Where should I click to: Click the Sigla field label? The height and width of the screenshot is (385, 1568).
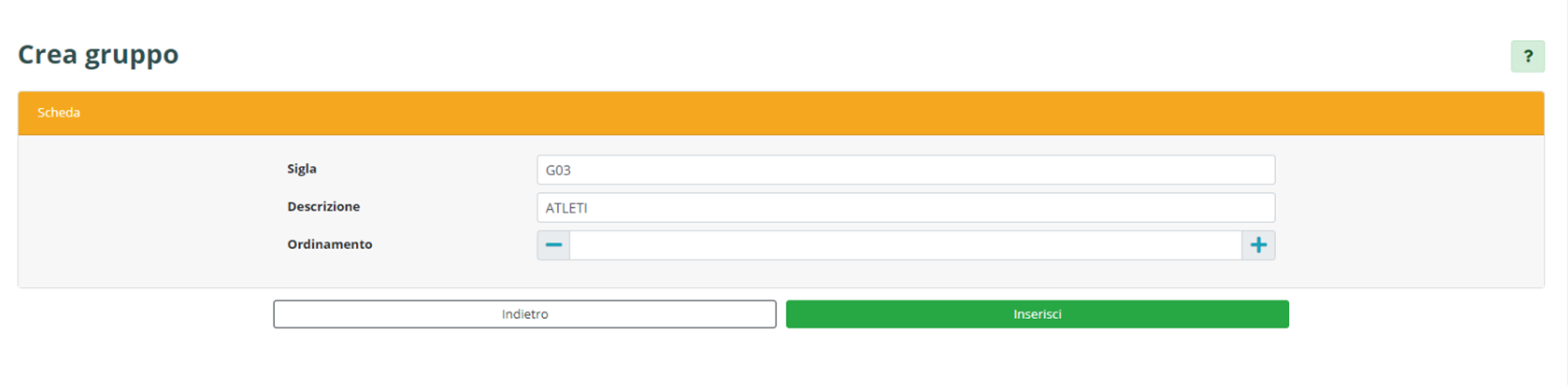click(x=302, y=169)
